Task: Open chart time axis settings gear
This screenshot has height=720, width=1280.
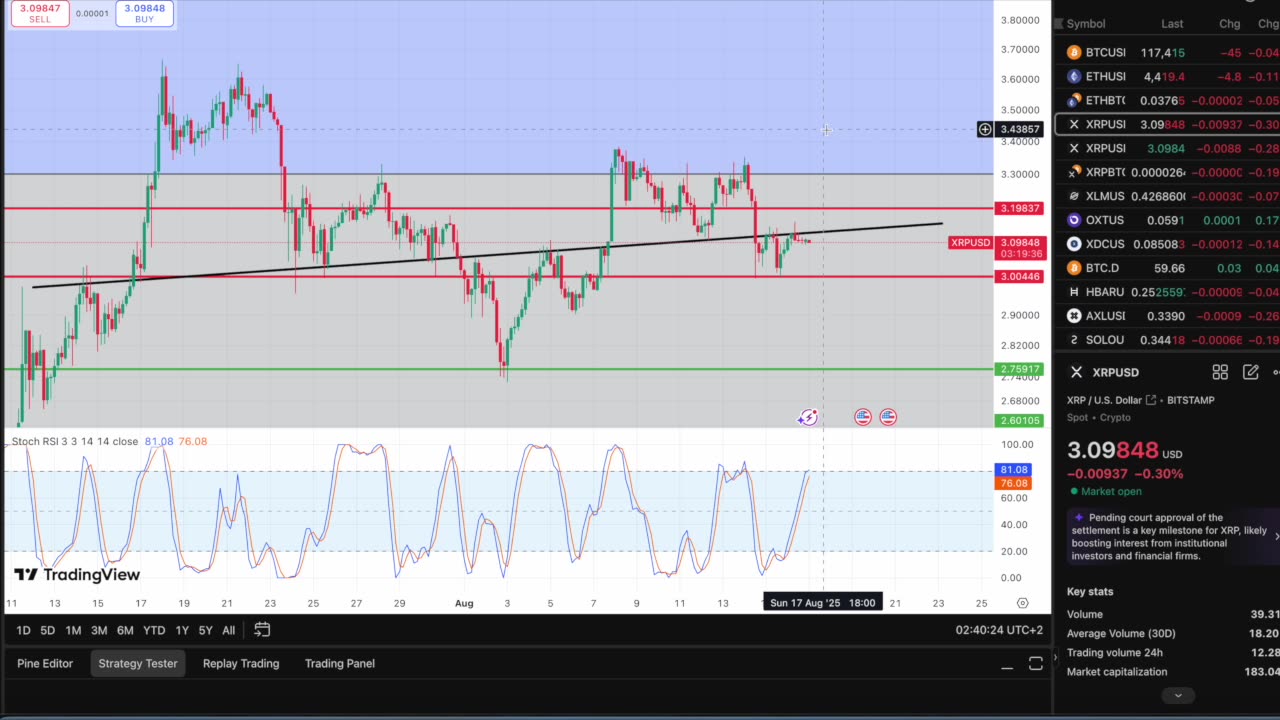Action: point(1022,603)
